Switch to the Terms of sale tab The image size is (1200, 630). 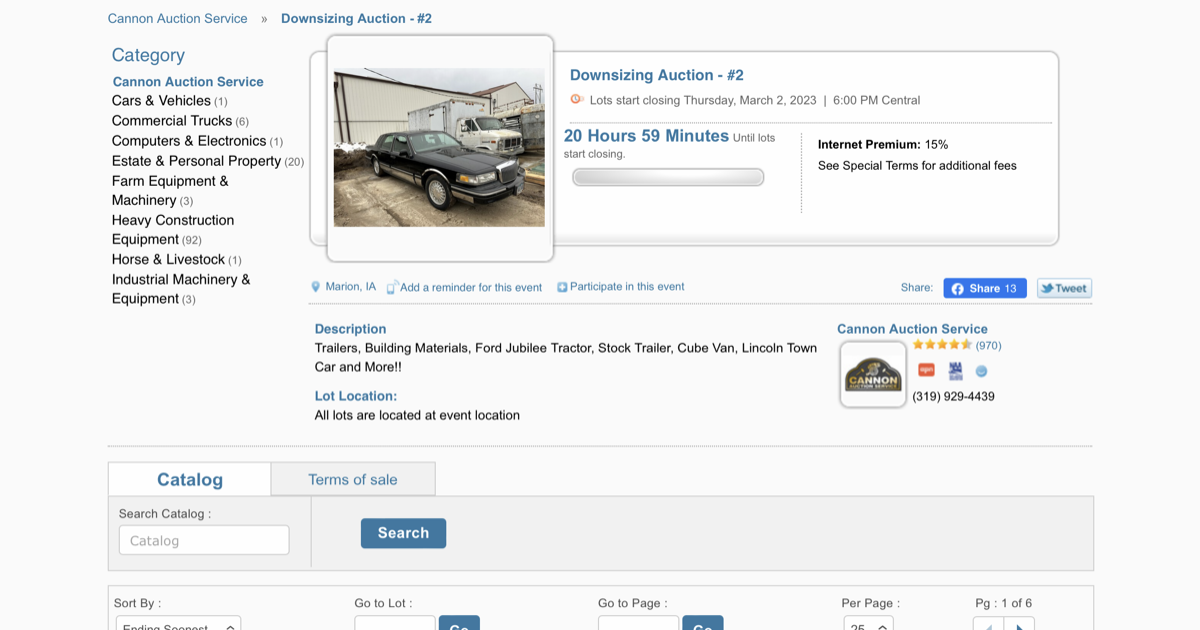(352, 480)
